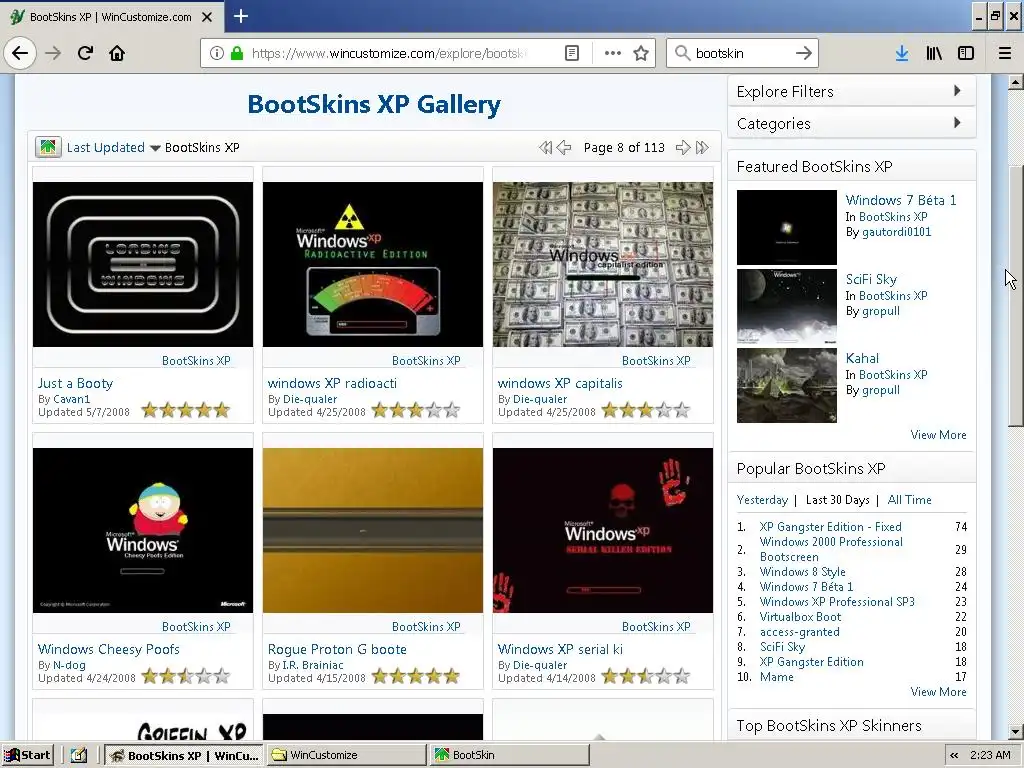
Task: Click the forward navigation arrow
Action: (x=53, y=53)
